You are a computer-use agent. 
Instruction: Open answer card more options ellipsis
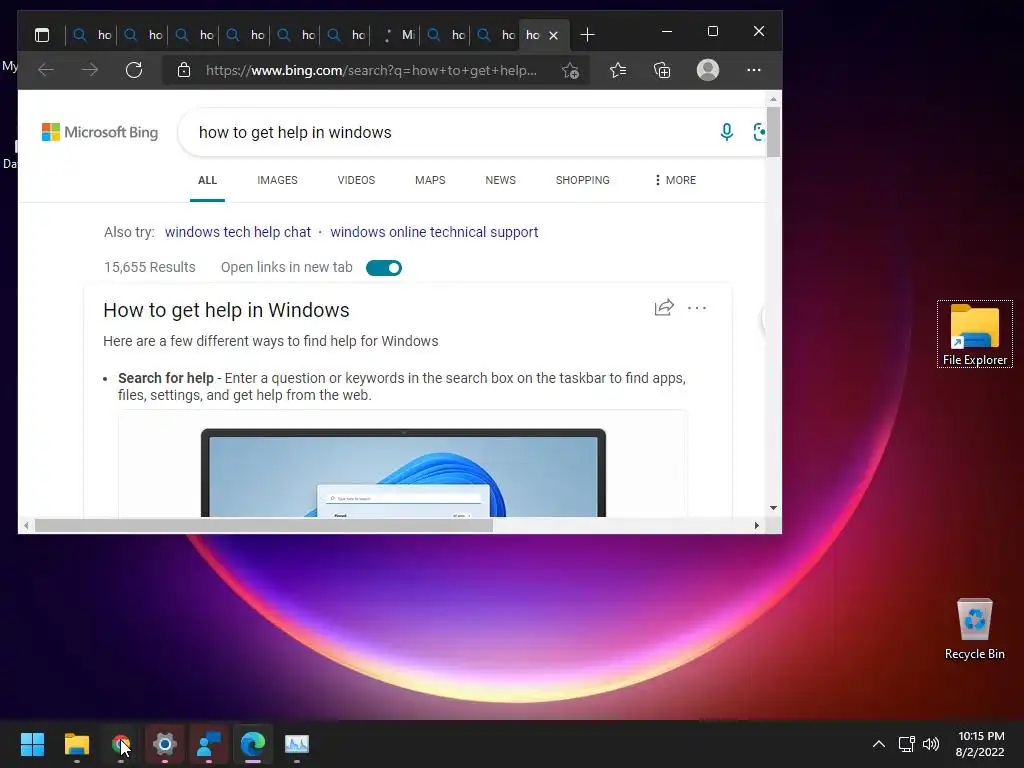click(697, 308)
